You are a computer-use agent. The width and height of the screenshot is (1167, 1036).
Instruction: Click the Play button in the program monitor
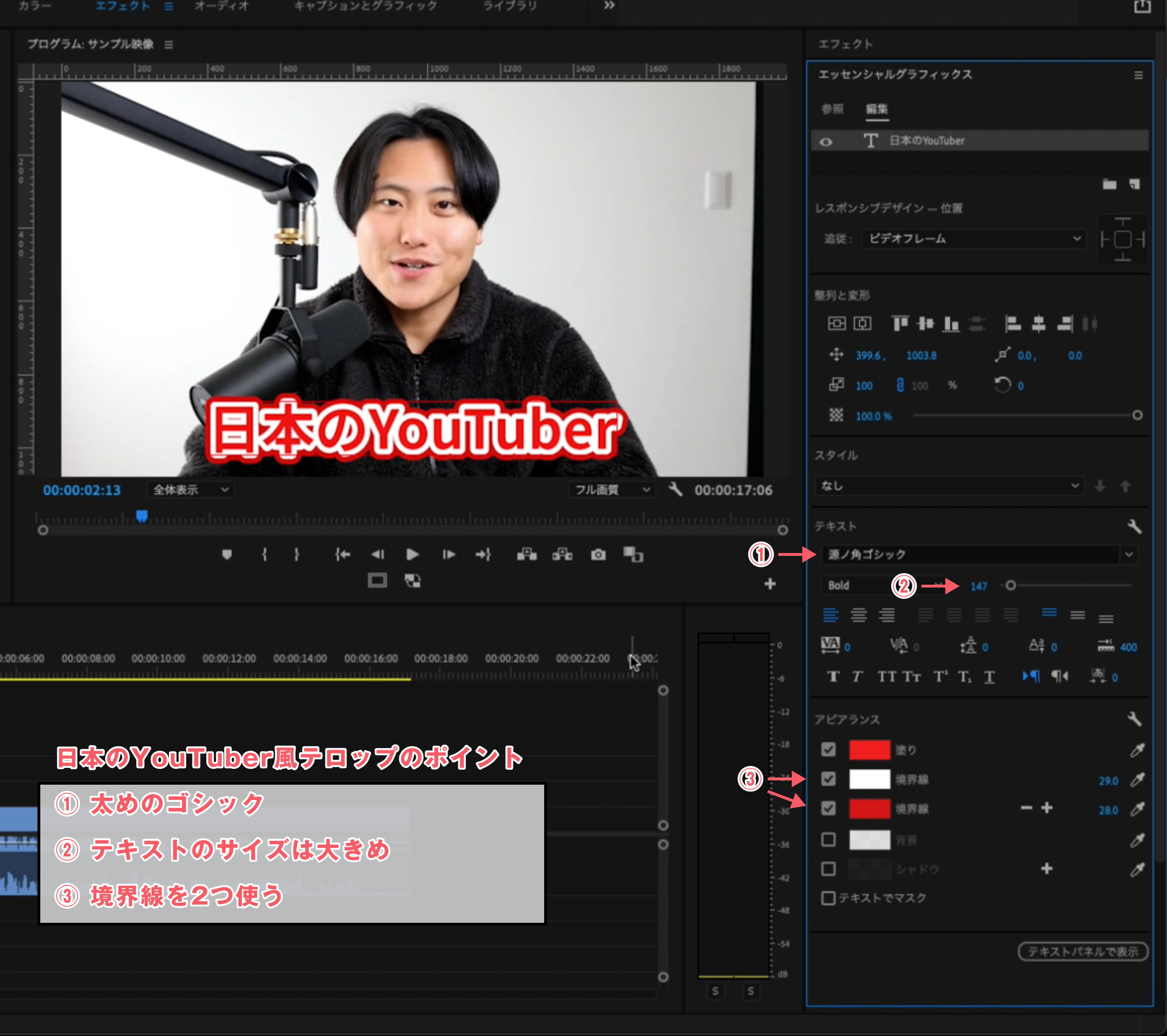412,554
